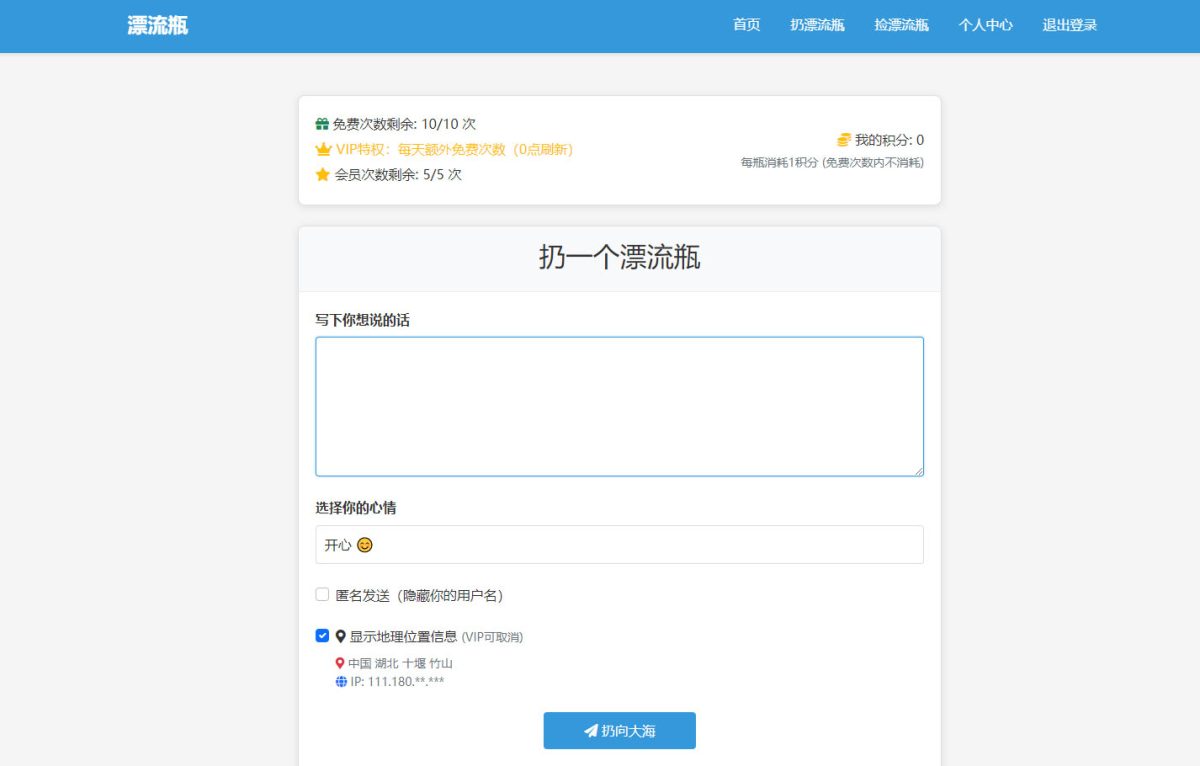
Task: Go to the 首页 nav item
Action: pyautogui.click(x=747, y=25)
